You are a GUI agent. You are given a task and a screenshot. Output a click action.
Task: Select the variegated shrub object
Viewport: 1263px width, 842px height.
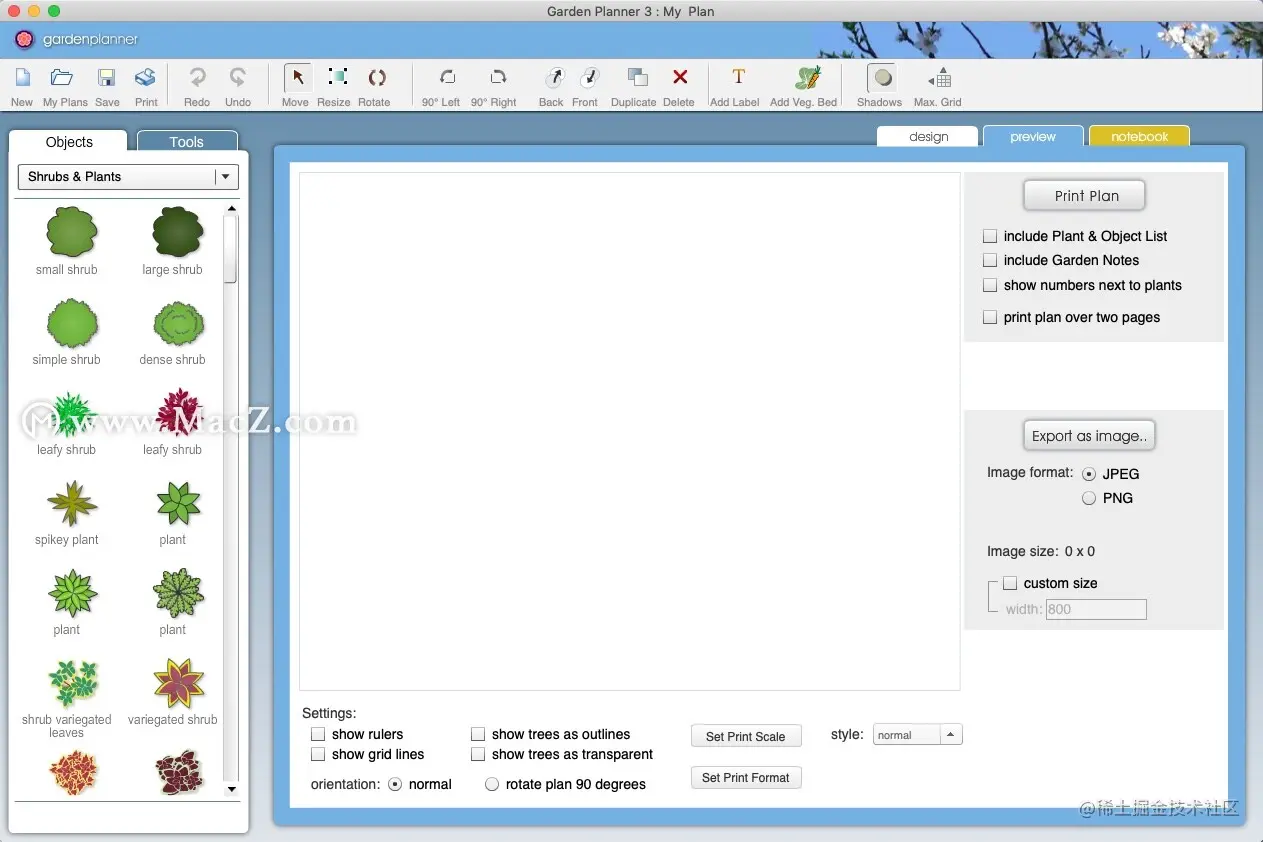point(178,684)
